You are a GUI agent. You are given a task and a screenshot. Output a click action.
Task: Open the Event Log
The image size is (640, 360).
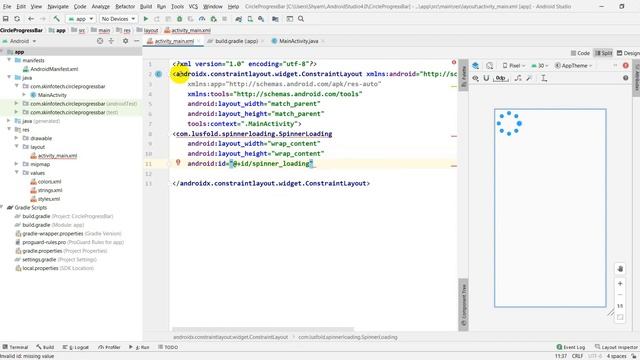pyautogui.click(x=571, y=347)
